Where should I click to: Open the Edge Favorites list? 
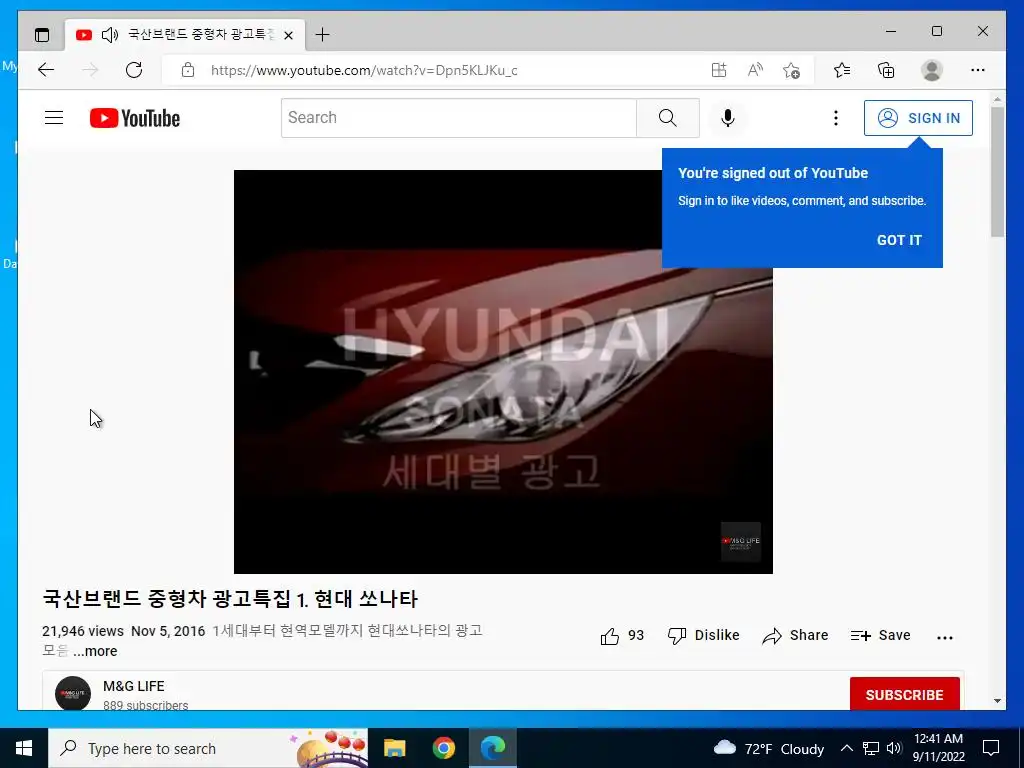tap(842, 70)
